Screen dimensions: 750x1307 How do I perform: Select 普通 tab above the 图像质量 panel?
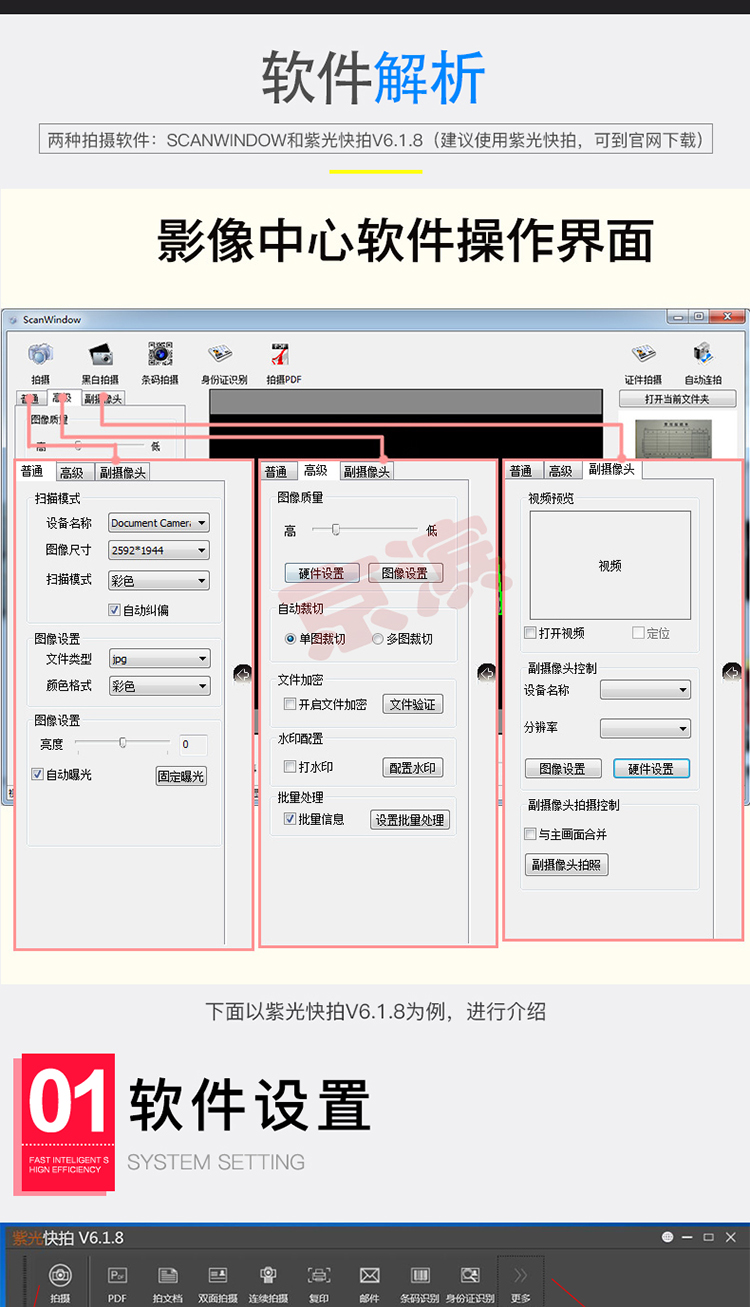pyautogui.click(x=276, y=472)
